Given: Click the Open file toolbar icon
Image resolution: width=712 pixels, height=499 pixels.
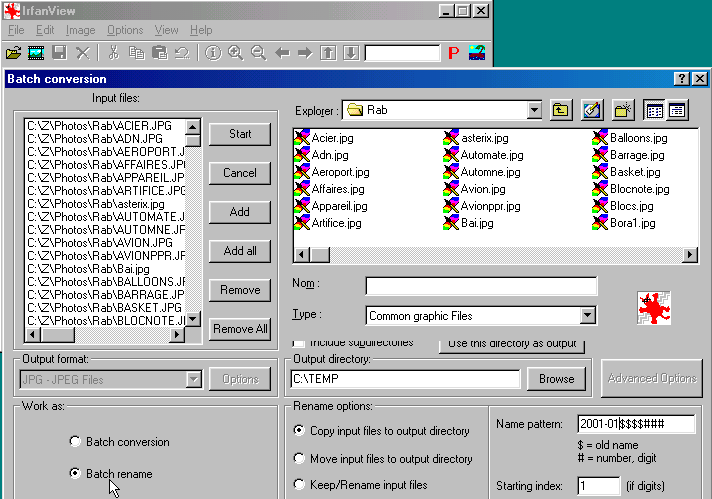Looking at the screenshot, I should tap(13, 52).
